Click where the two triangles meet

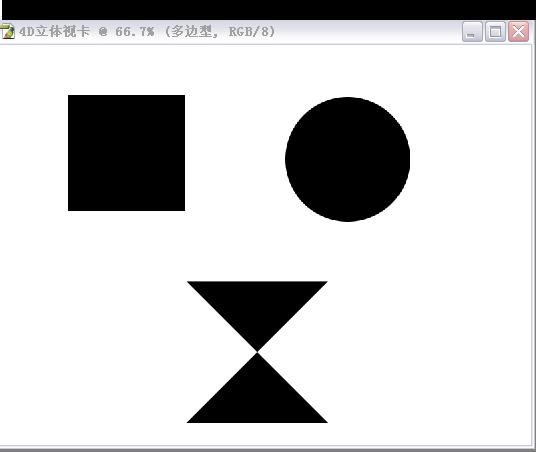pyautogui.click(x=257, y=352)
